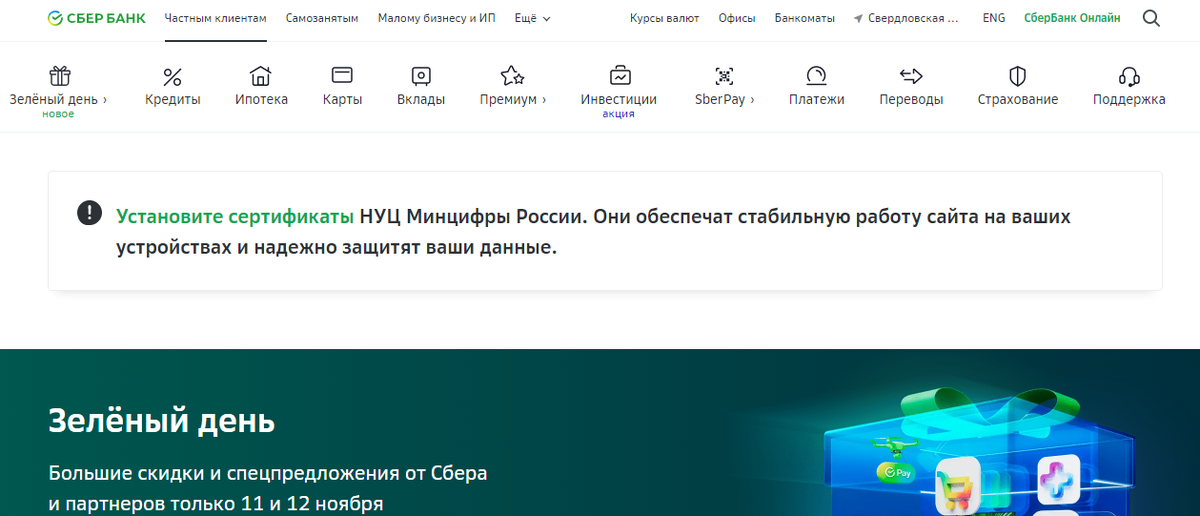Click the Sber Bank logo
The image size is (1200, 516).
[x=96, y=18]
